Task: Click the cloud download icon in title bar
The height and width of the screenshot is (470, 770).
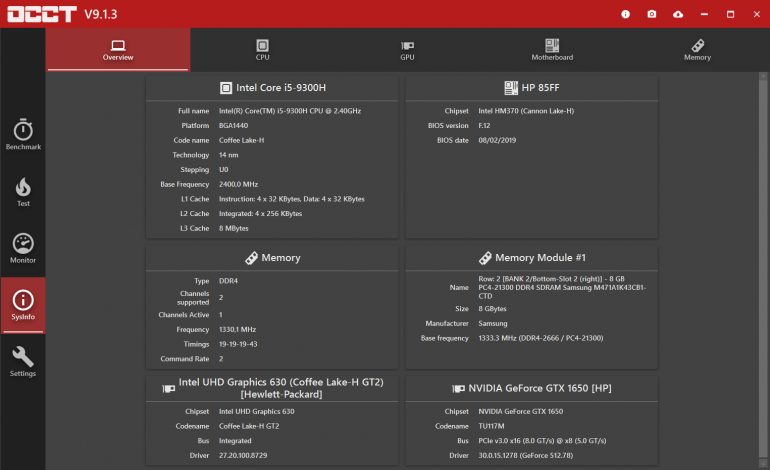Action: click(x=678, y=14)
